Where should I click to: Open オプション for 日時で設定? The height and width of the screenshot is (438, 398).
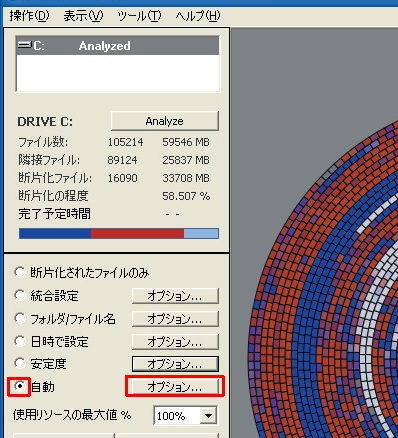175,342
